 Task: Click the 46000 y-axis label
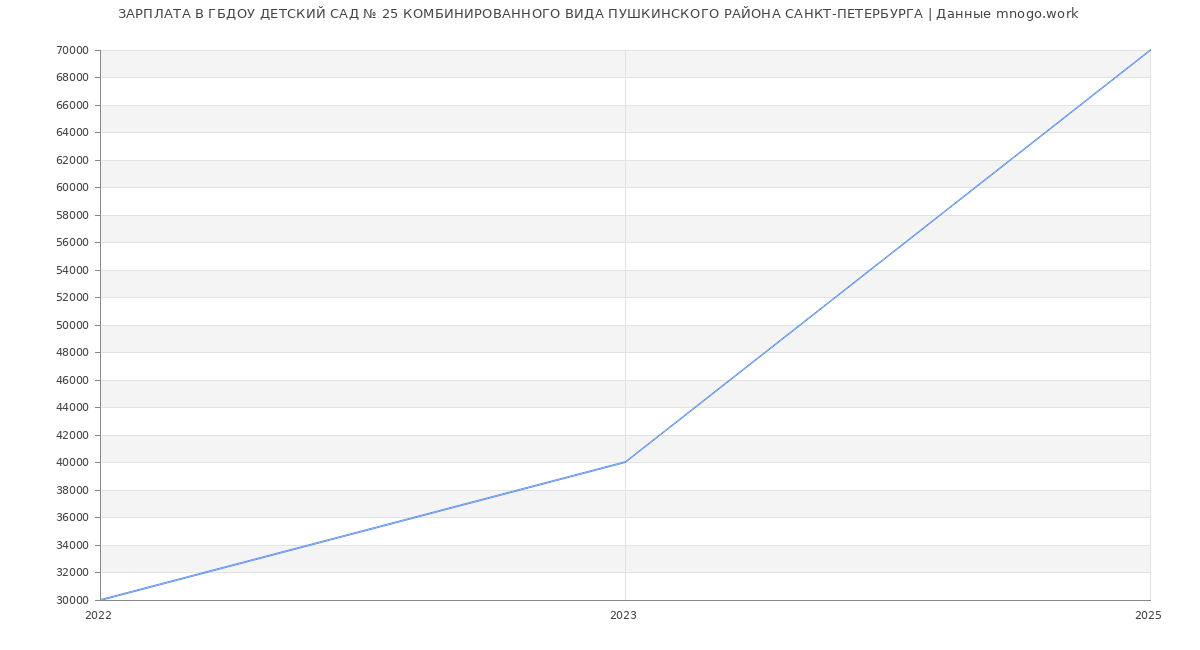[x=73, y=380]
